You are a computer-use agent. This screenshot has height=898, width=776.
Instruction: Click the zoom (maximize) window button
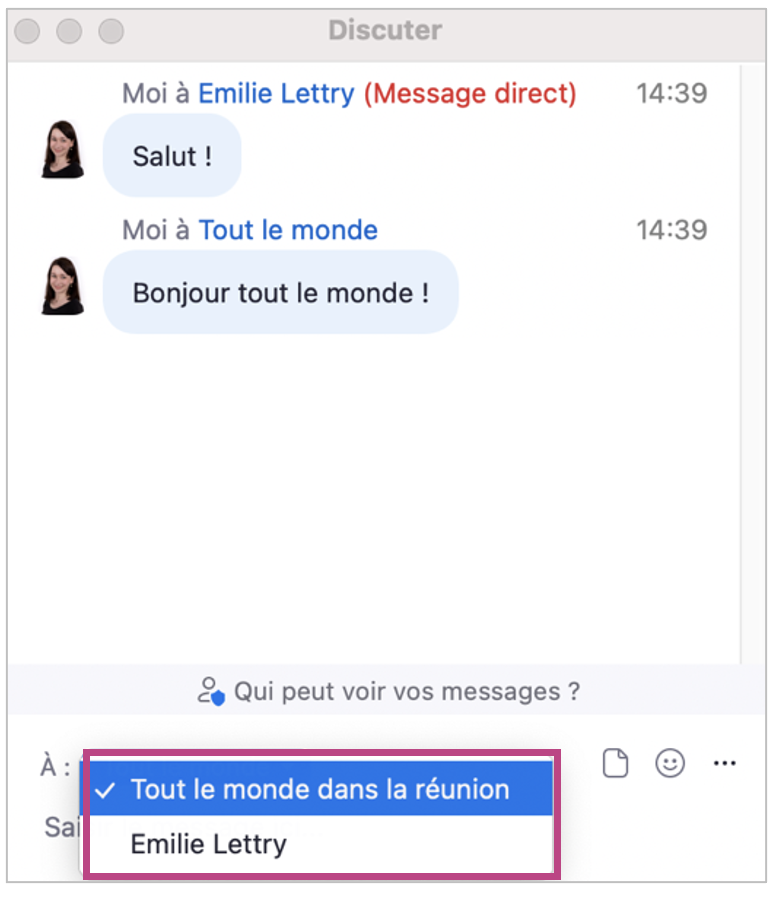pyautogui.click(x=112, y=32)
